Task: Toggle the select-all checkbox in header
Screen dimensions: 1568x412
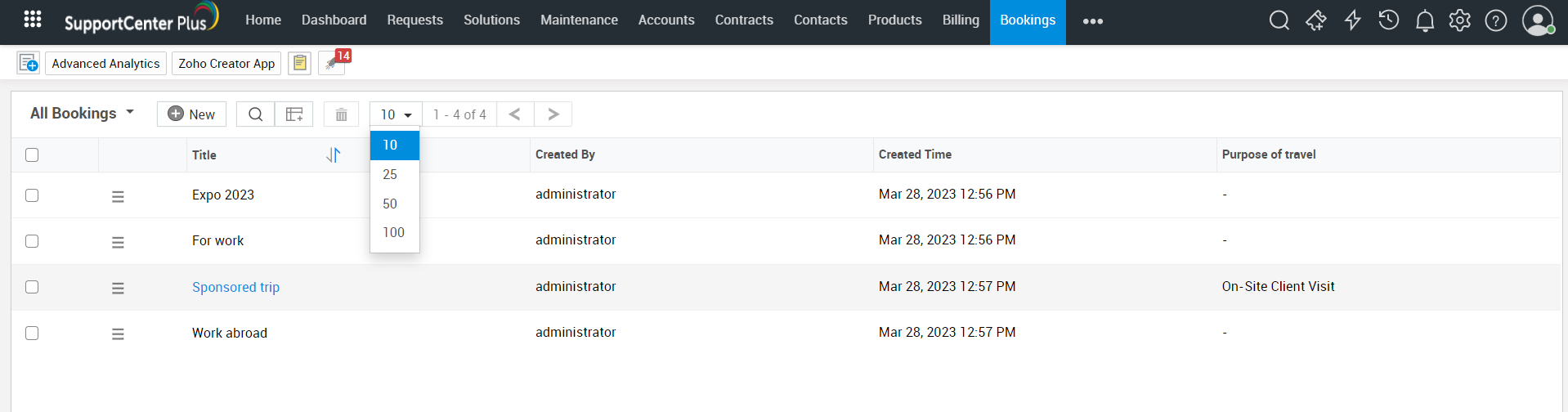Action: 32,154
